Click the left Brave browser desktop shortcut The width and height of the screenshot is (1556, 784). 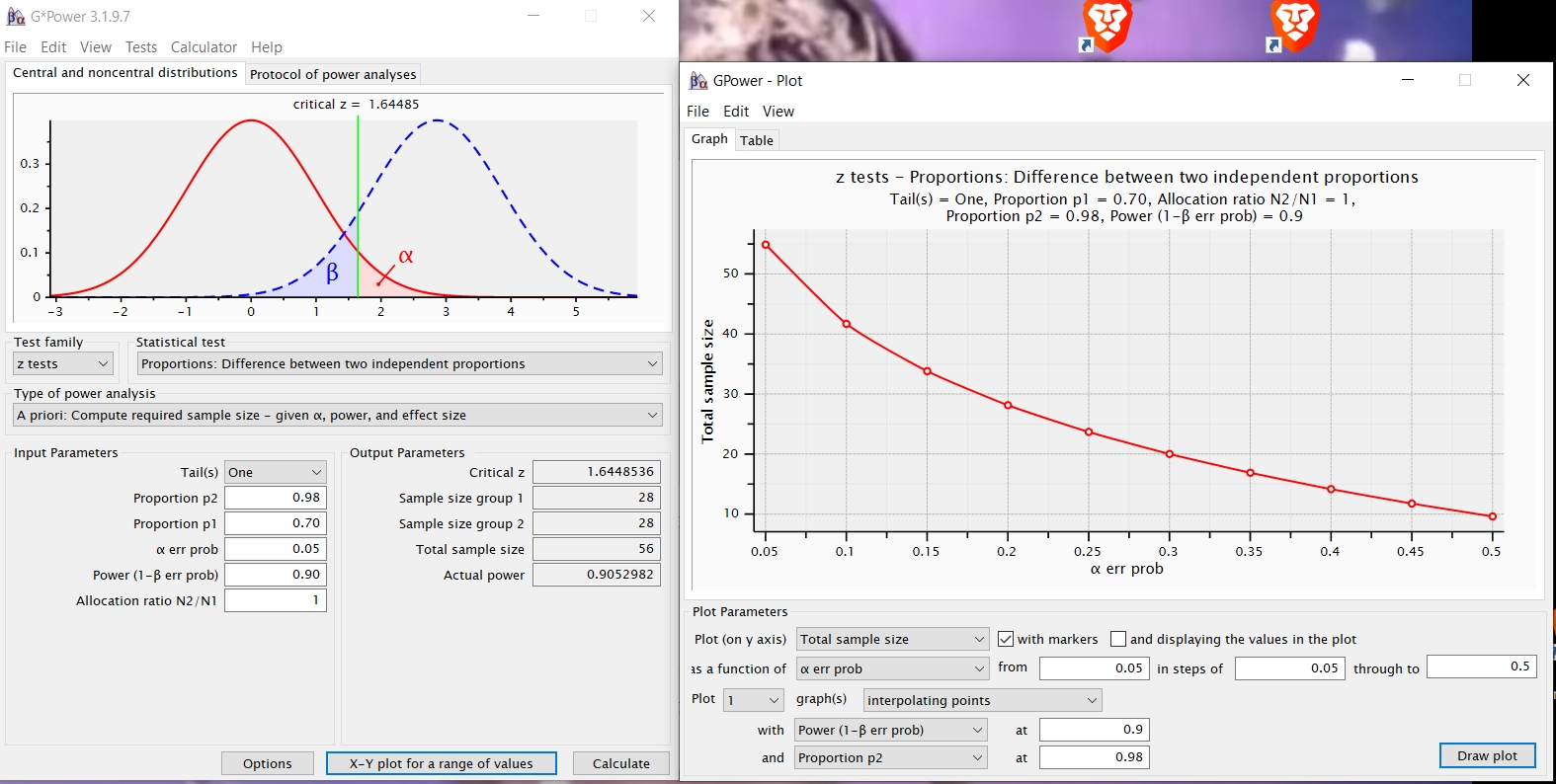pyautogui.click(x=1106, y=26)
